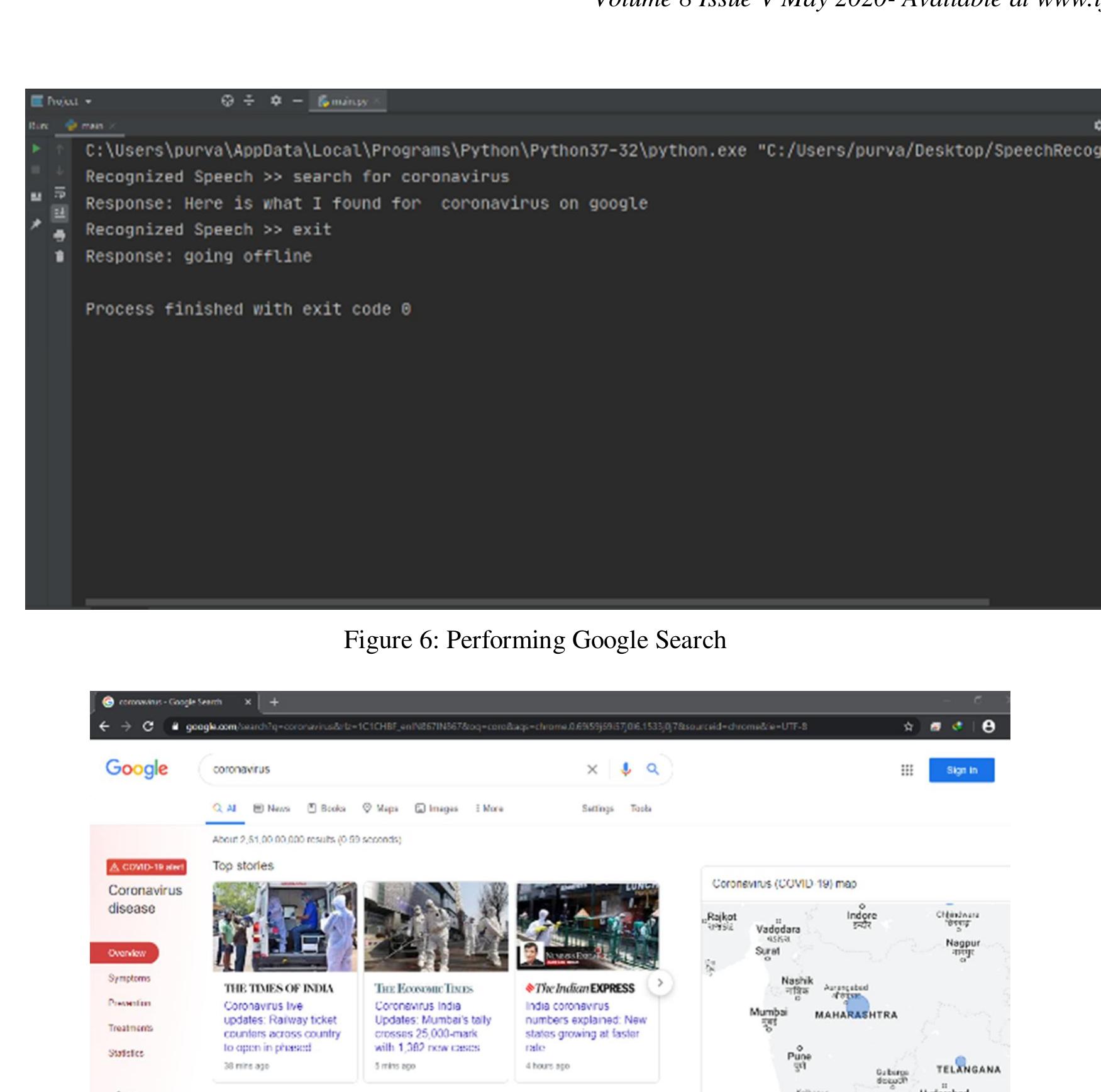Show next top stories with the arrow
Viewport: 1101px width, 1092px height.
pos(660,983)
